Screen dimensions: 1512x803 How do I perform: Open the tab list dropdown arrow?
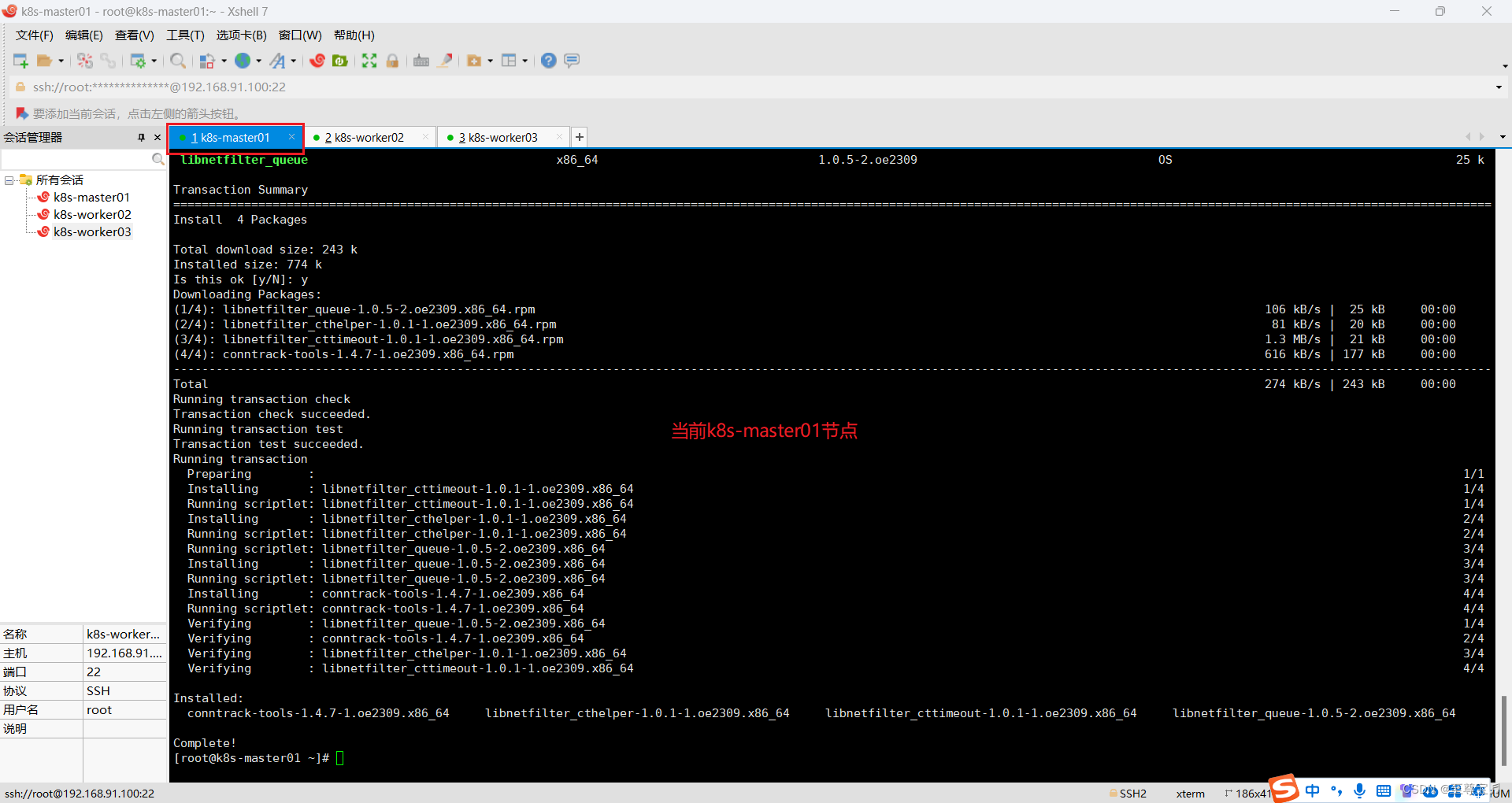[1503, 137]
